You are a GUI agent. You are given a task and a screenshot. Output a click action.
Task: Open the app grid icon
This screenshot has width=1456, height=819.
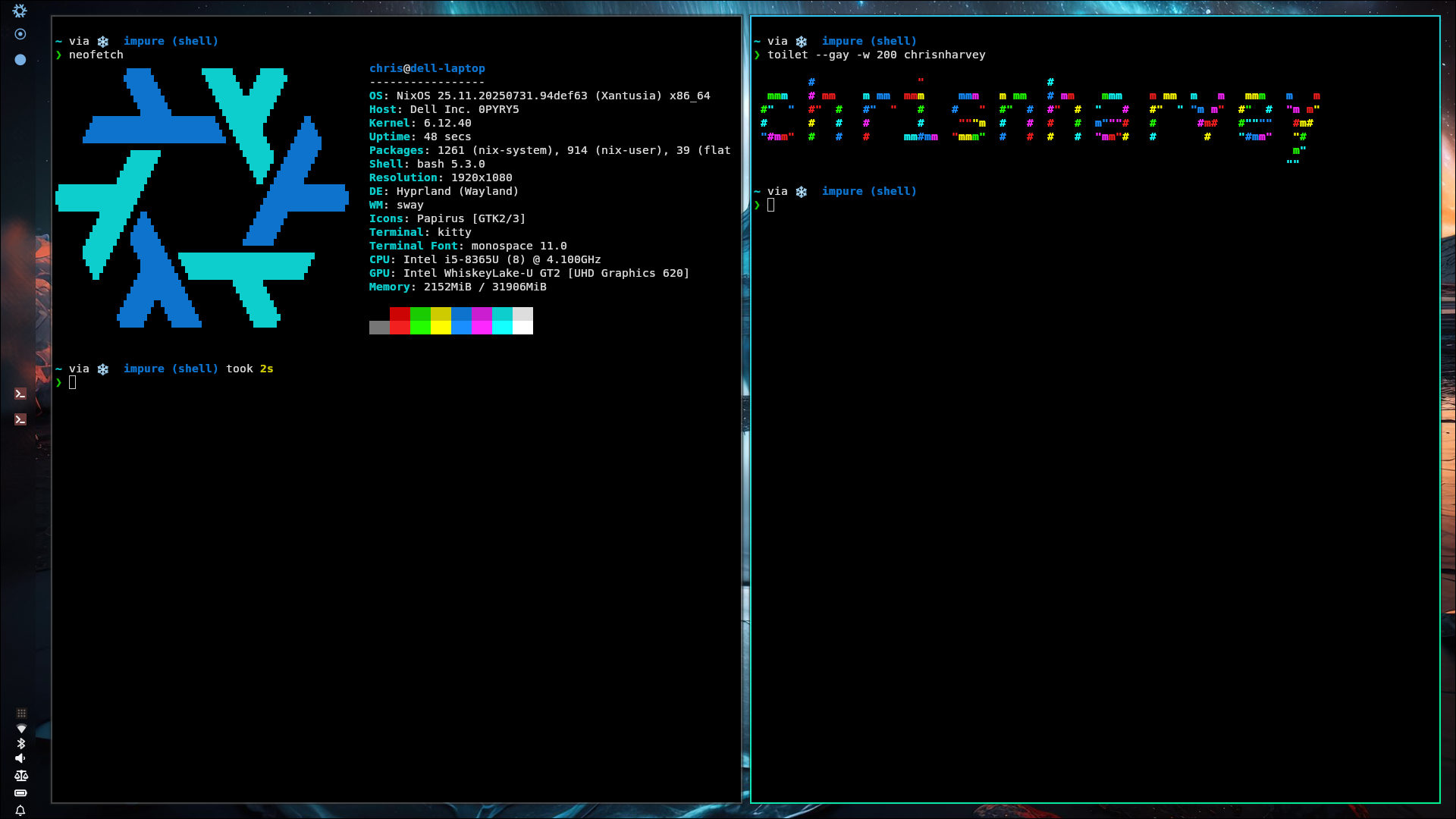click(21, 714)
